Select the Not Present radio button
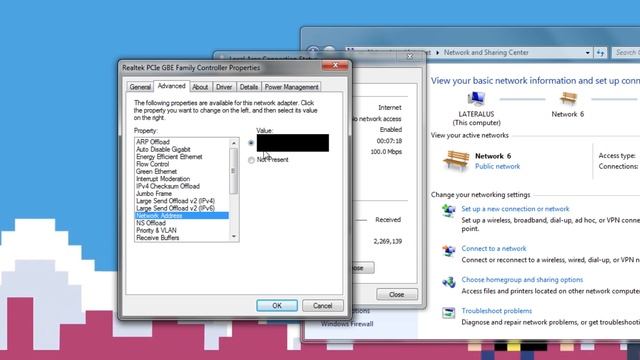Screen dimensions: 640x360 251,160
